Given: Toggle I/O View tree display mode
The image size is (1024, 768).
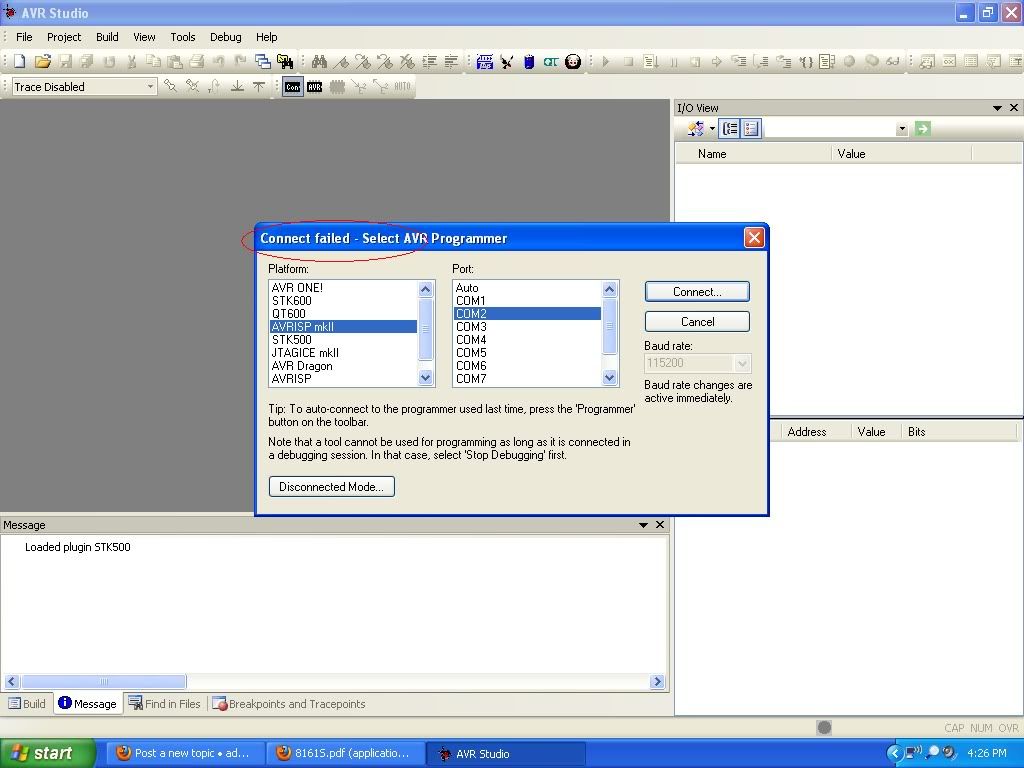Looking at the screenshot, I should click(x=729, y=129).
